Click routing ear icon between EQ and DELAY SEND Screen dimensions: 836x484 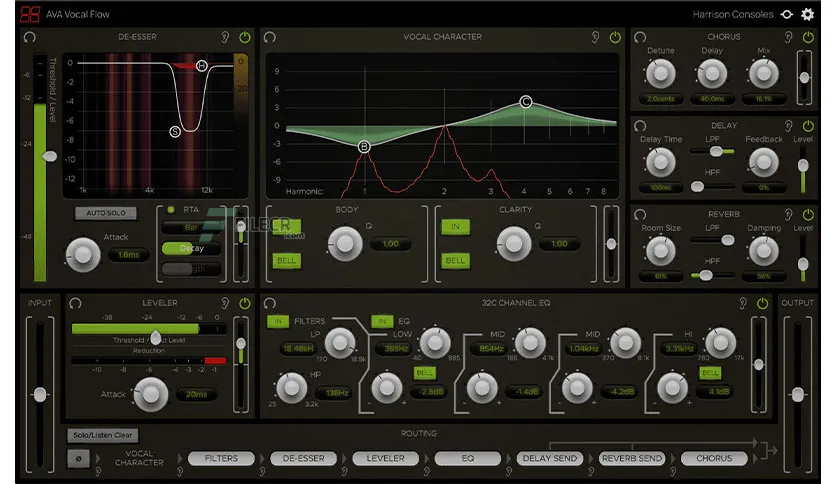coord(509,471)
